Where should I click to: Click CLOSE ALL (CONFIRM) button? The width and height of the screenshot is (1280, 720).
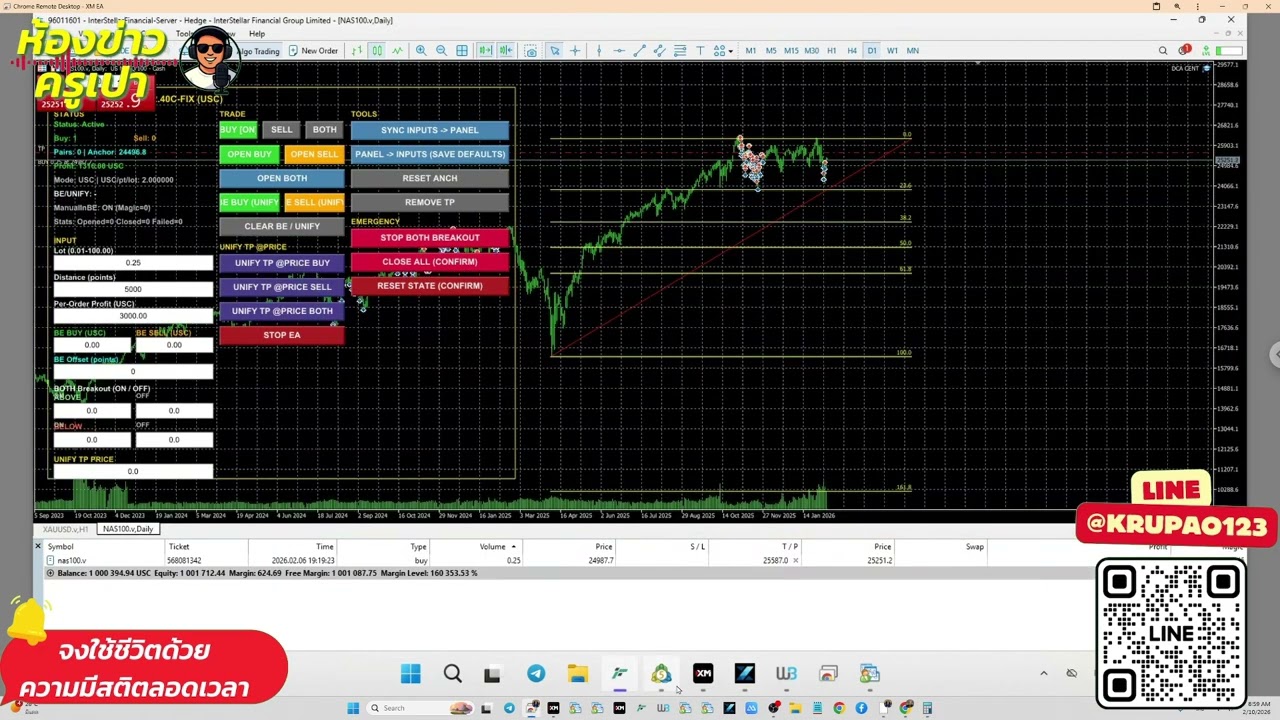coord(430,262)
